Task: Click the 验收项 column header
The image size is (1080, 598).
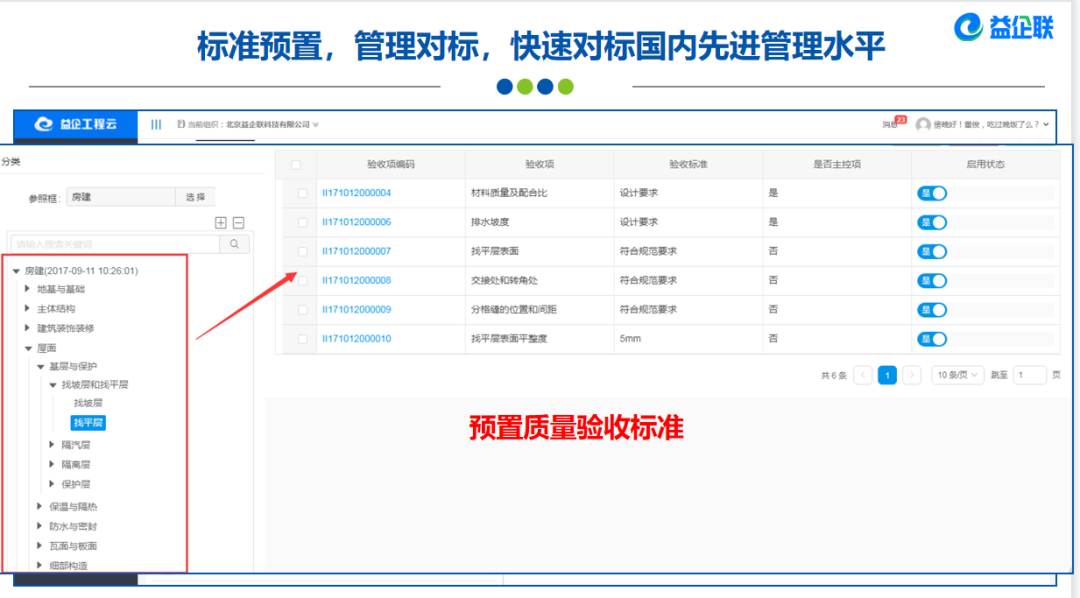Action: pos(539,165)
